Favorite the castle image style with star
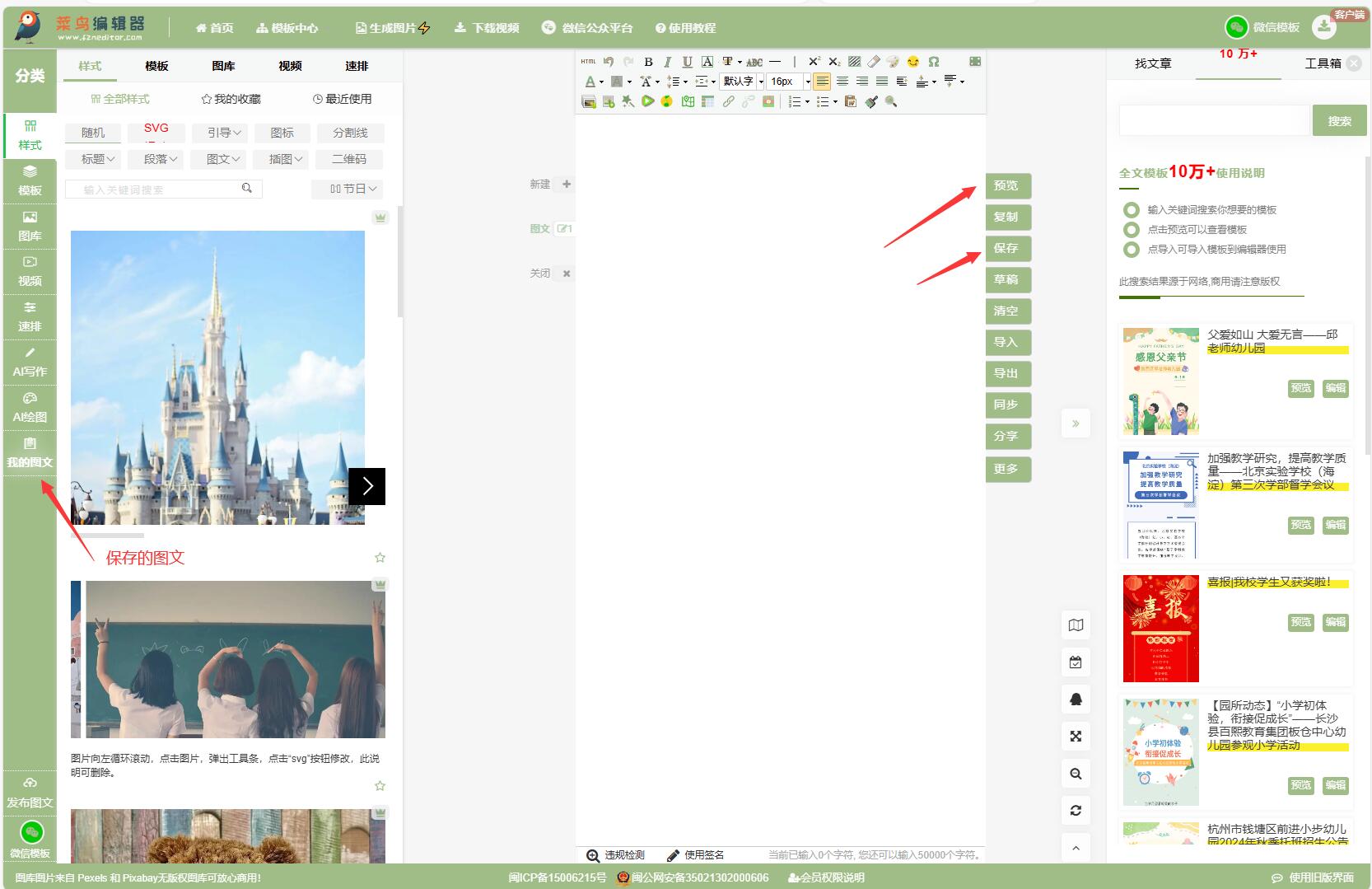Viewport: 1372px width, 889px height. coord(380,558)
